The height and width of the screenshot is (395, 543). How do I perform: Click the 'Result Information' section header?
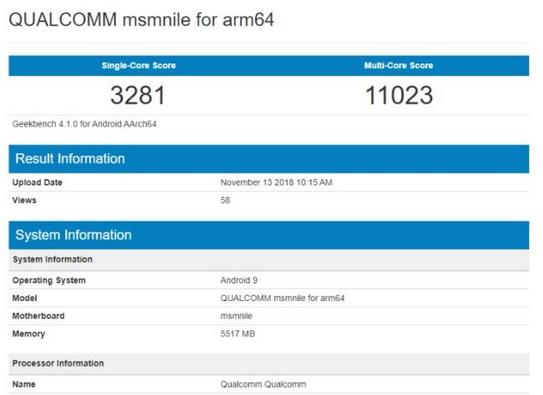(269, 159)
